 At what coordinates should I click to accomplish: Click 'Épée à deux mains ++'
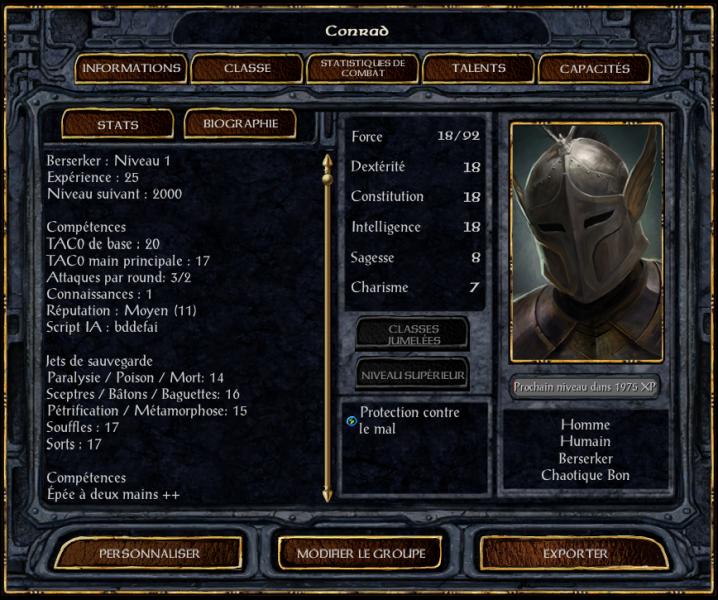pos(113,494)
